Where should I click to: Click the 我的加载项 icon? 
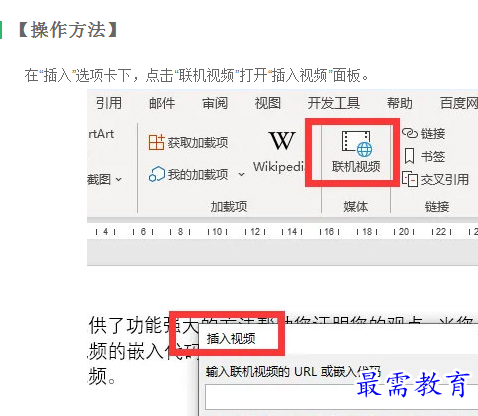tap(157, 174)
